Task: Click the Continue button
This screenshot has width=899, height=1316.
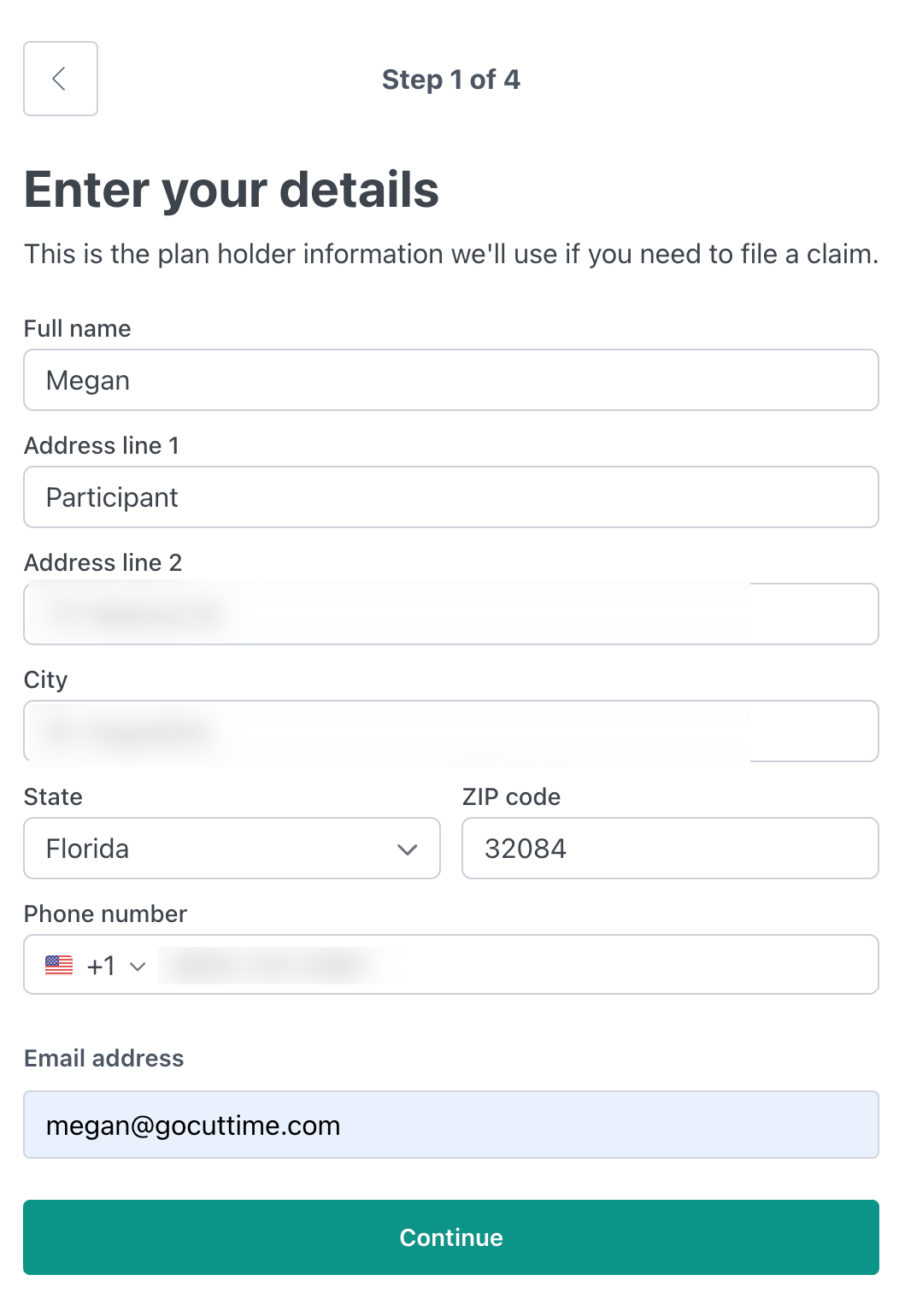Action: (451, 1237)
